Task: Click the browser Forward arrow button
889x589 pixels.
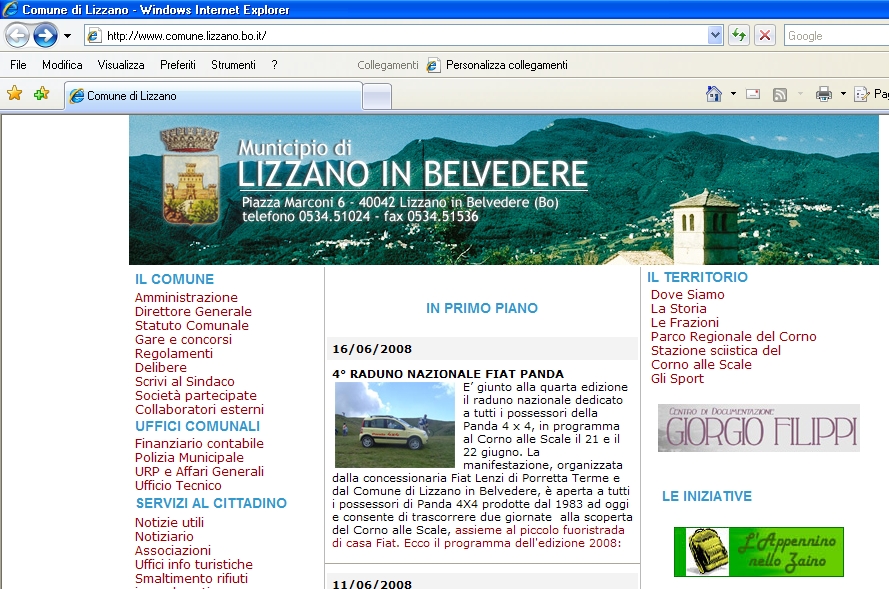Action: click(45, 36)
